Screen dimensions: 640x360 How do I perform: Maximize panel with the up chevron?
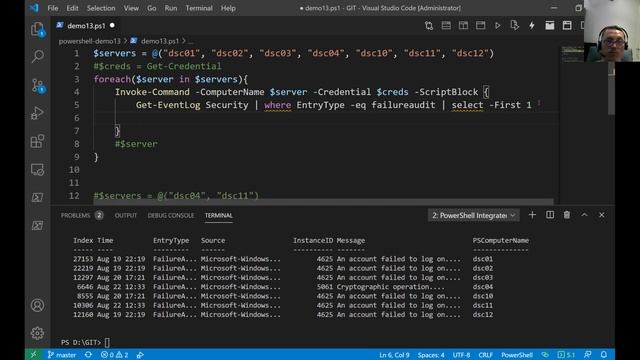584,215
